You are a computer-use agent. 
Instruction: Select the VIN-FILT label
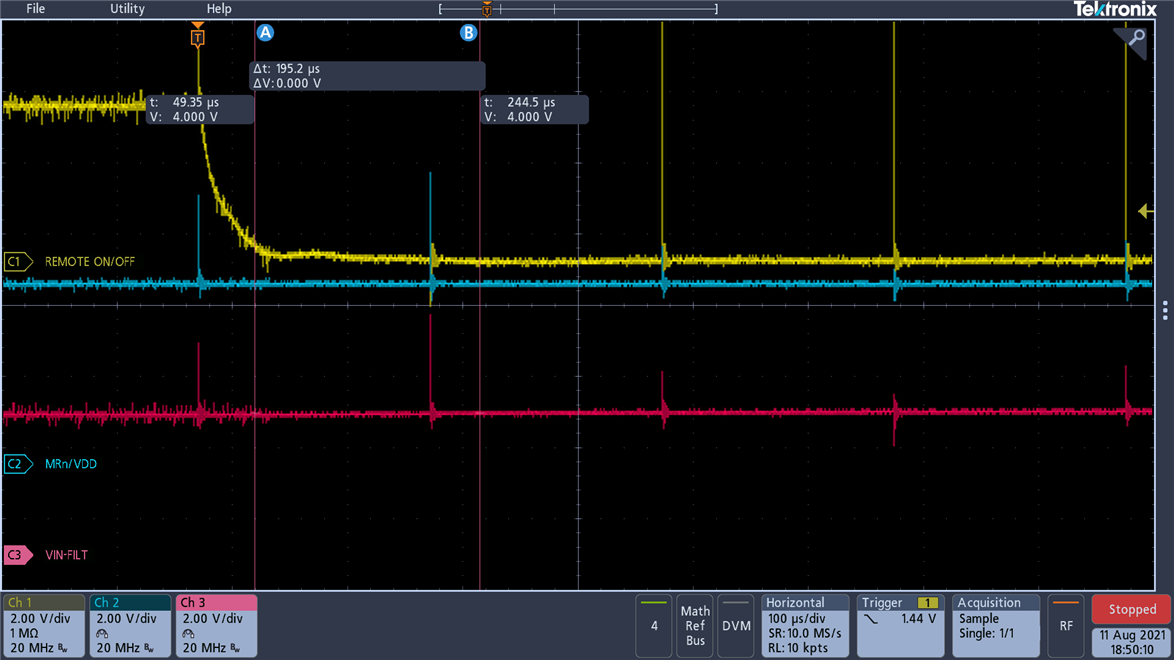[x=67, y=555]
